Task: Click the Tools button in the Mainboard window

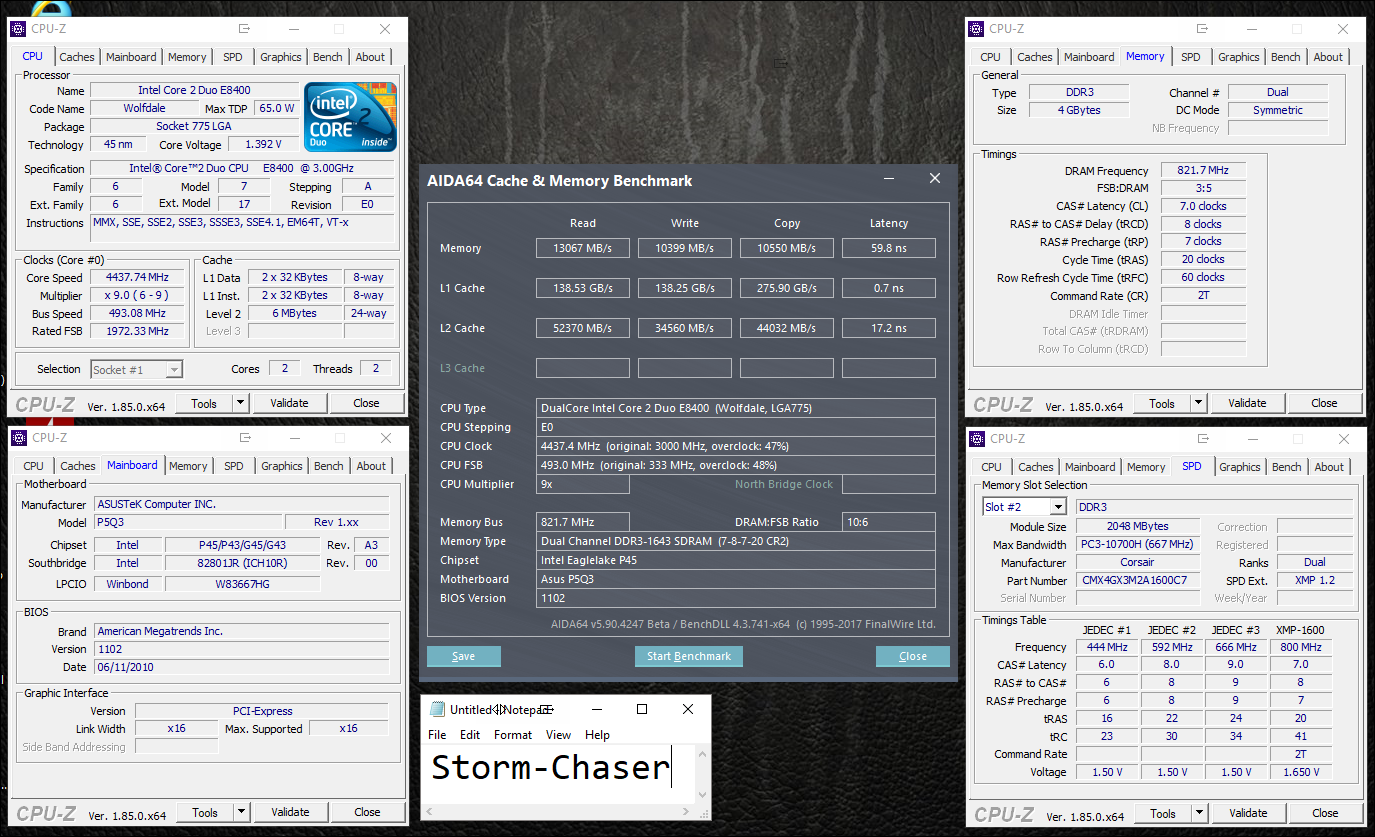Action: click(205, 812)
